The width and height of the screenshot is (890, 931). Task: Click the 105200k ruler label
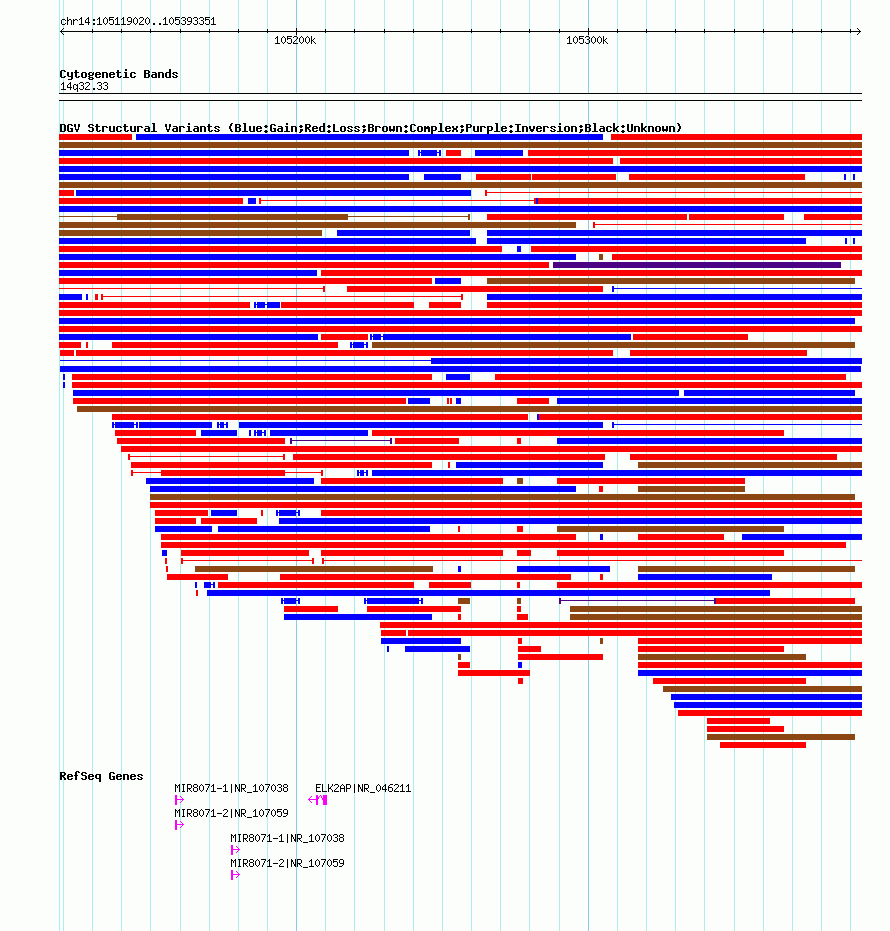295,40
